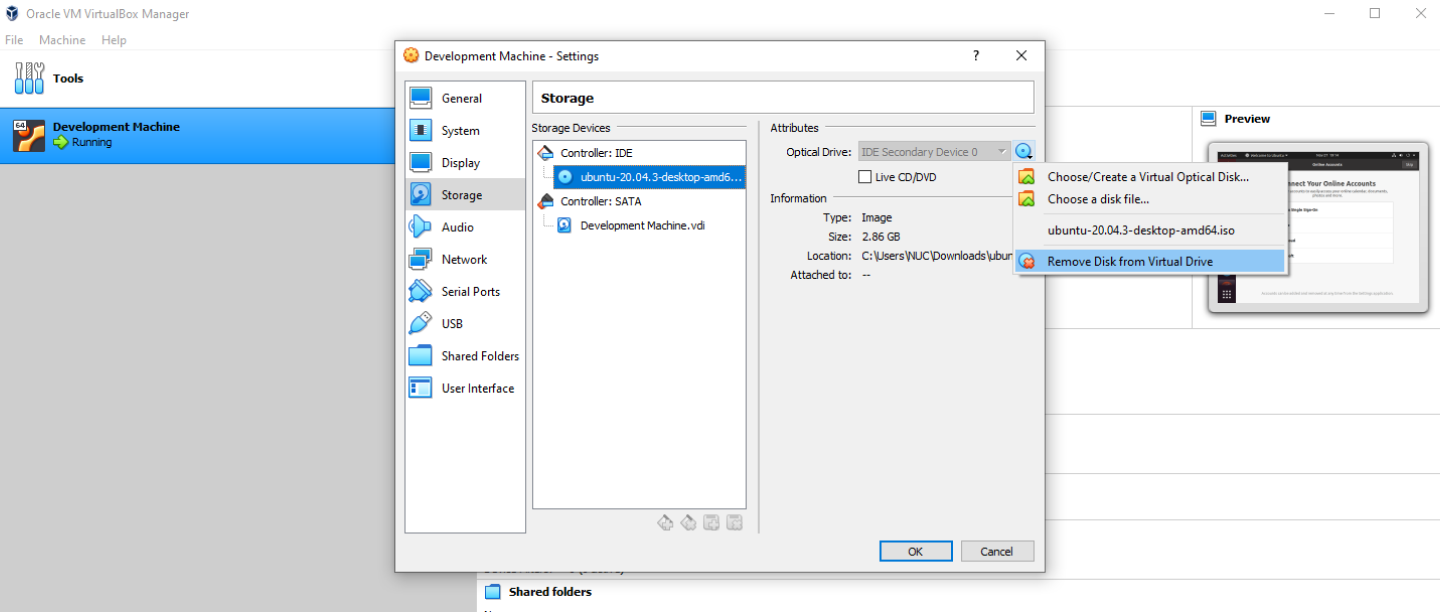Viewport: 1440px width, 612px height.
Task: Open the Display settings category
Action: (465, 162)
